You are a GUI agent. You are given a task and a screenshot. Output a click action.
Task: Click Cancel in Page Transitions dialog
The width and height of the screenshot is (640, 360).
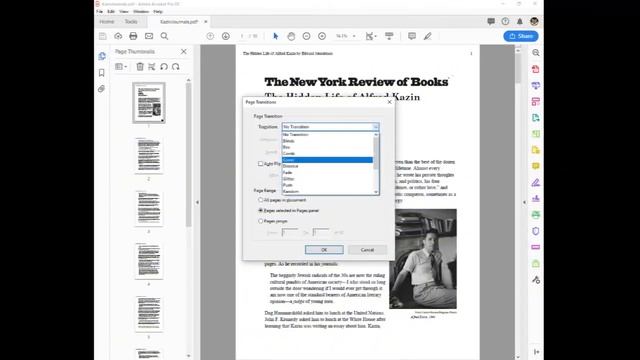point(367,250)
